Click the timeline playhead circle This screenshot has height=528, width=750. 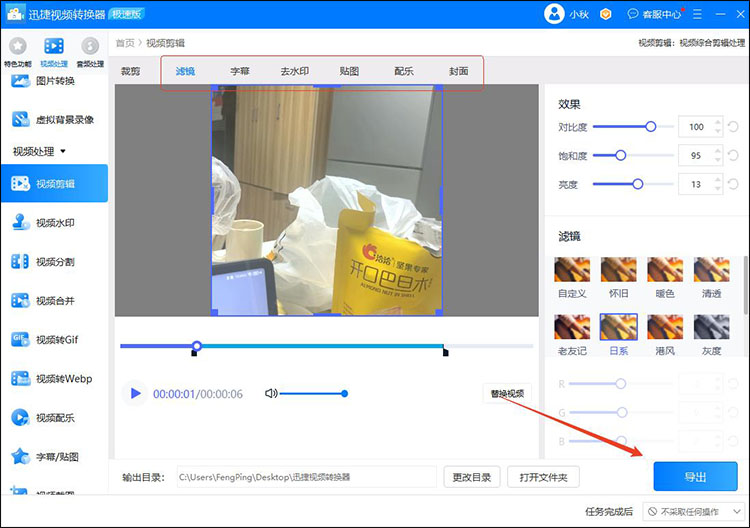click(x=197, y=345)
